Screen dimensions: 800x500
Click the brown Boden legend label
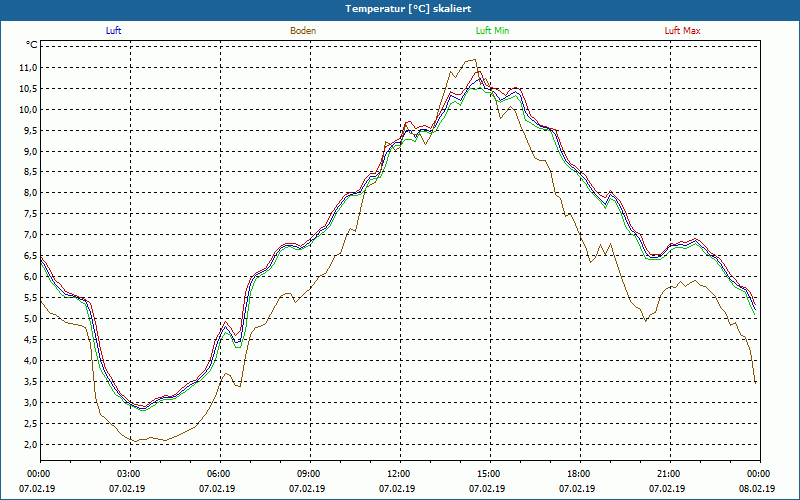point(303,31)
